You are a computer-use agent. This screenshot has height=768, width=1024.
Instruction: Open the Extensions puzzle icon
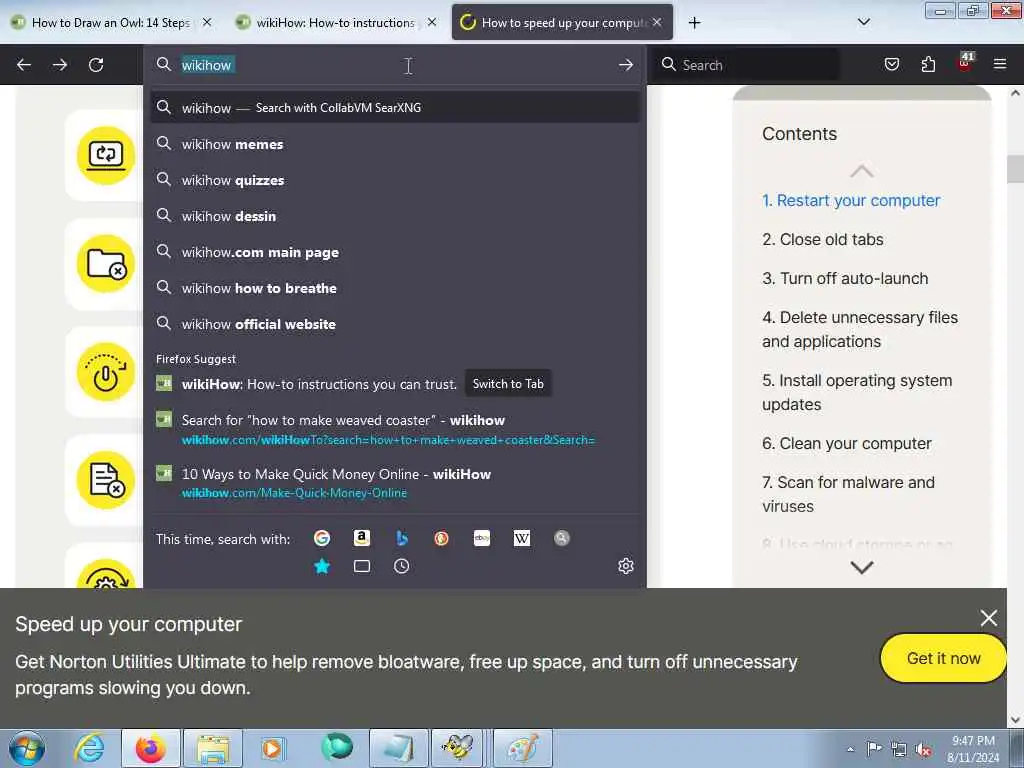(928, 64)
